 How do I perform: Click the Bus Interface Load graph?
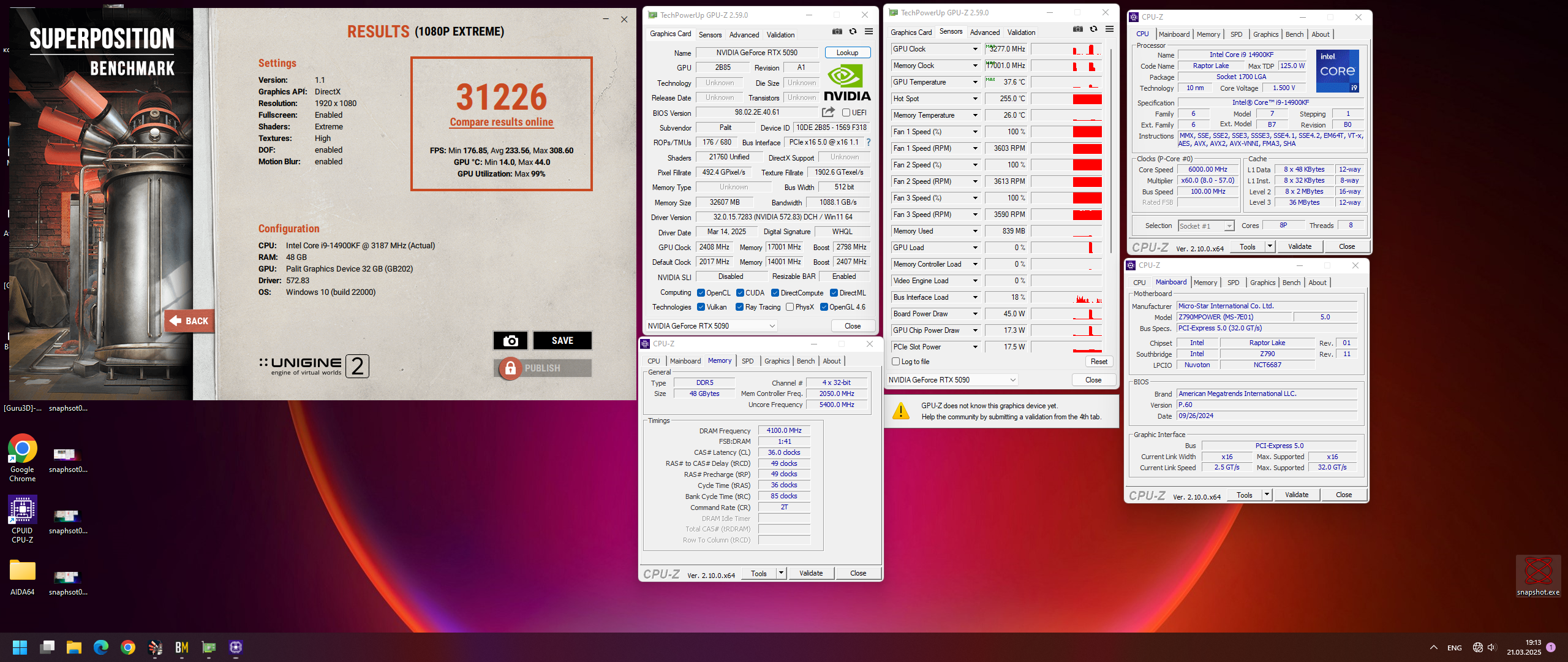(x=1067, y=297)
